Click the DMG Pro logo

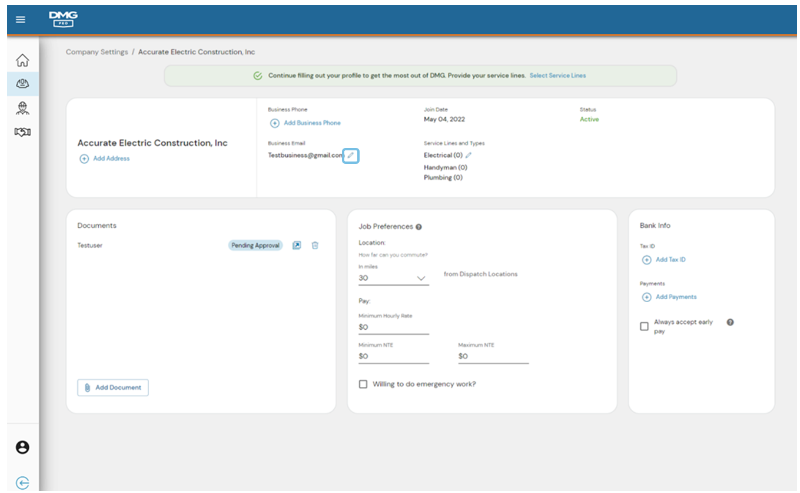63,19
